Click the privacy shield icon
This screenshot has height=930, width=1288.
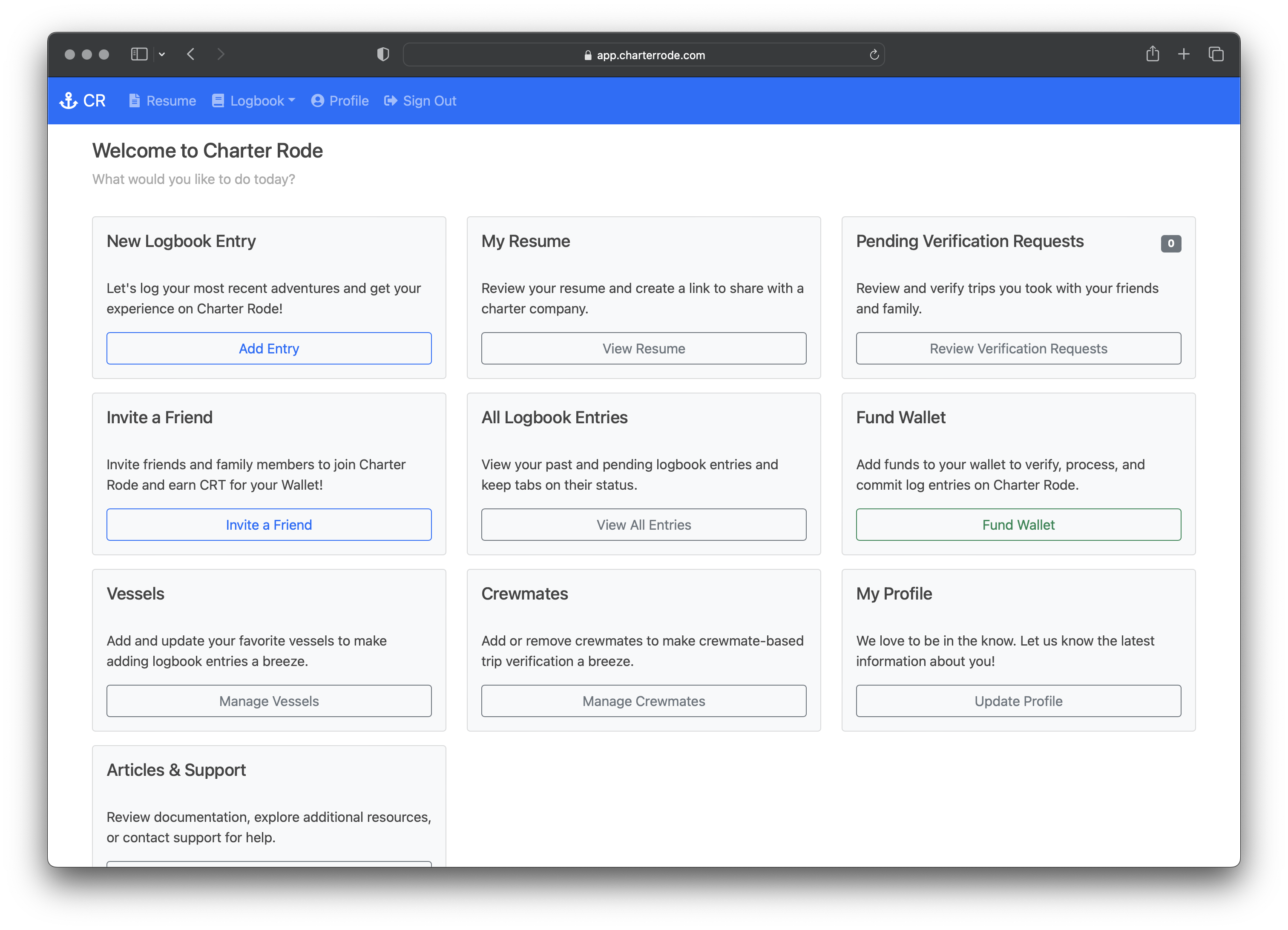[x=383, y=54]
